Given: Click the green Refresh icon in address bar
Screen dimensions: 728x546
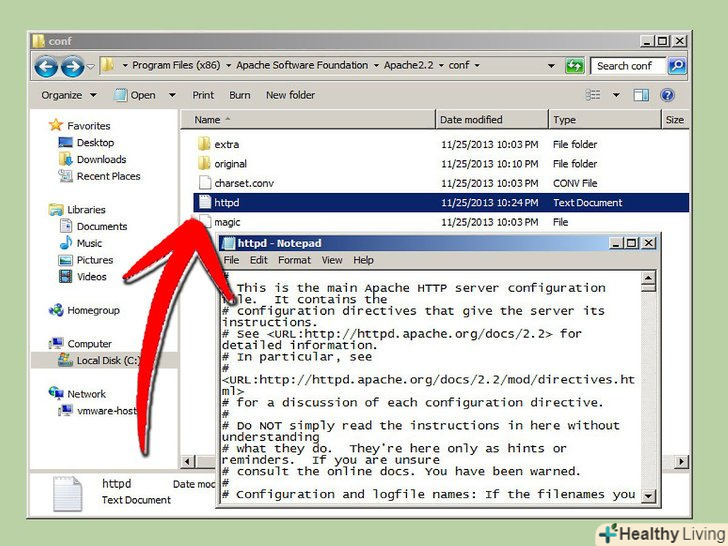Looking at the screenshot, I should coord(574,65).
